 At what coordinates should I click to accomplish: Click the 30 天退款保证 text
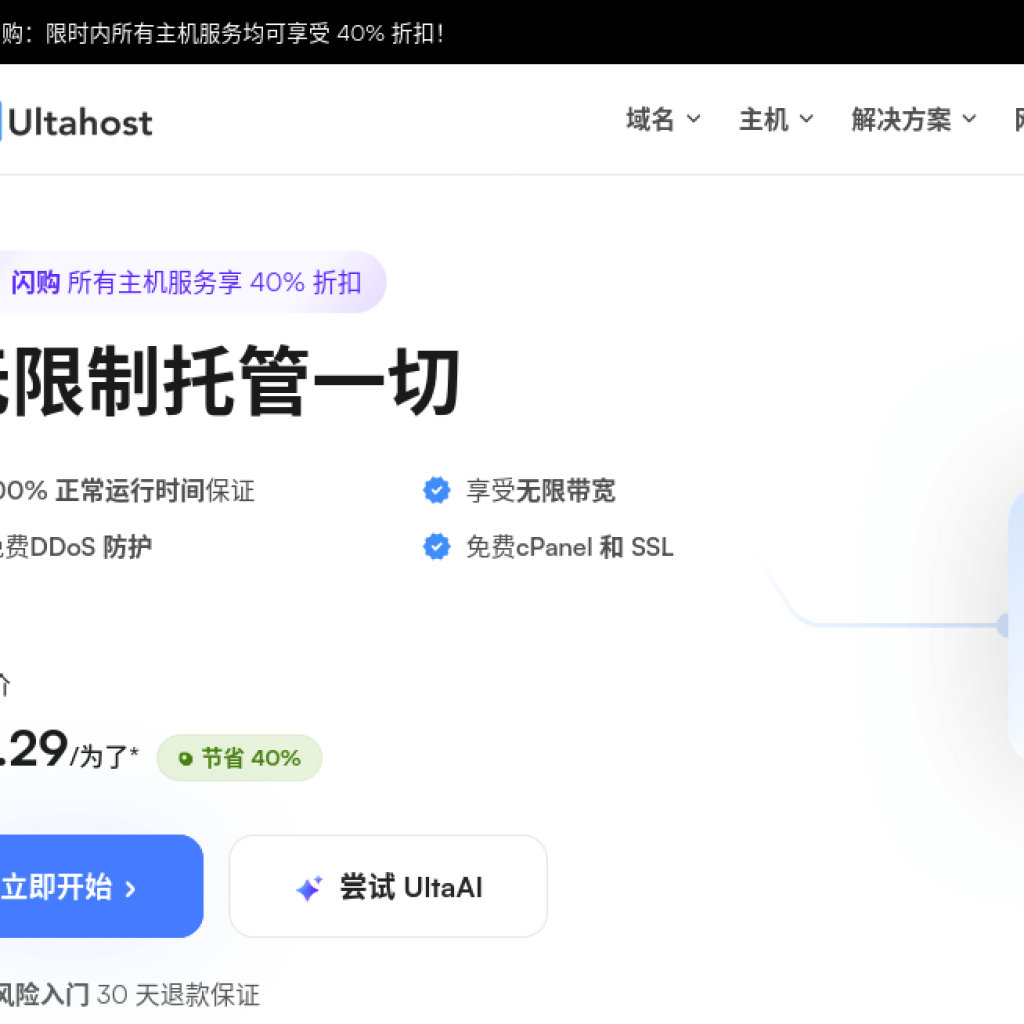click(x=175, y=996)
